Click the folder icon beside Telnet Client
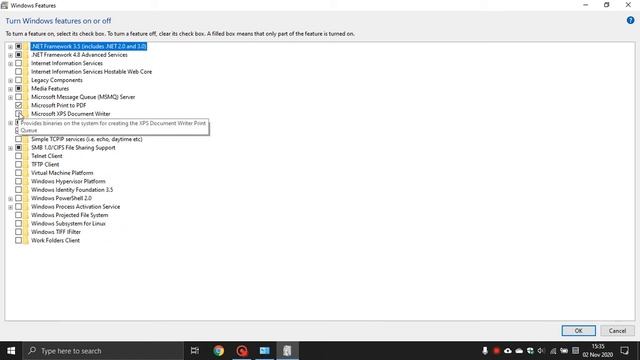This screenshot has height=360, width=640. 26,156
